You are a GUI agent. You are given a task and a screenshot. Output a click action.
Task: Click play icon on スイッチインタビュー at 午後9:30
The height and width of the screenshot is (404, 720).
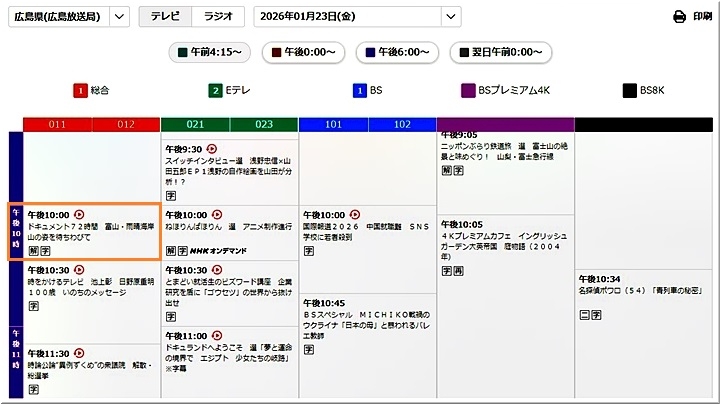211,148
